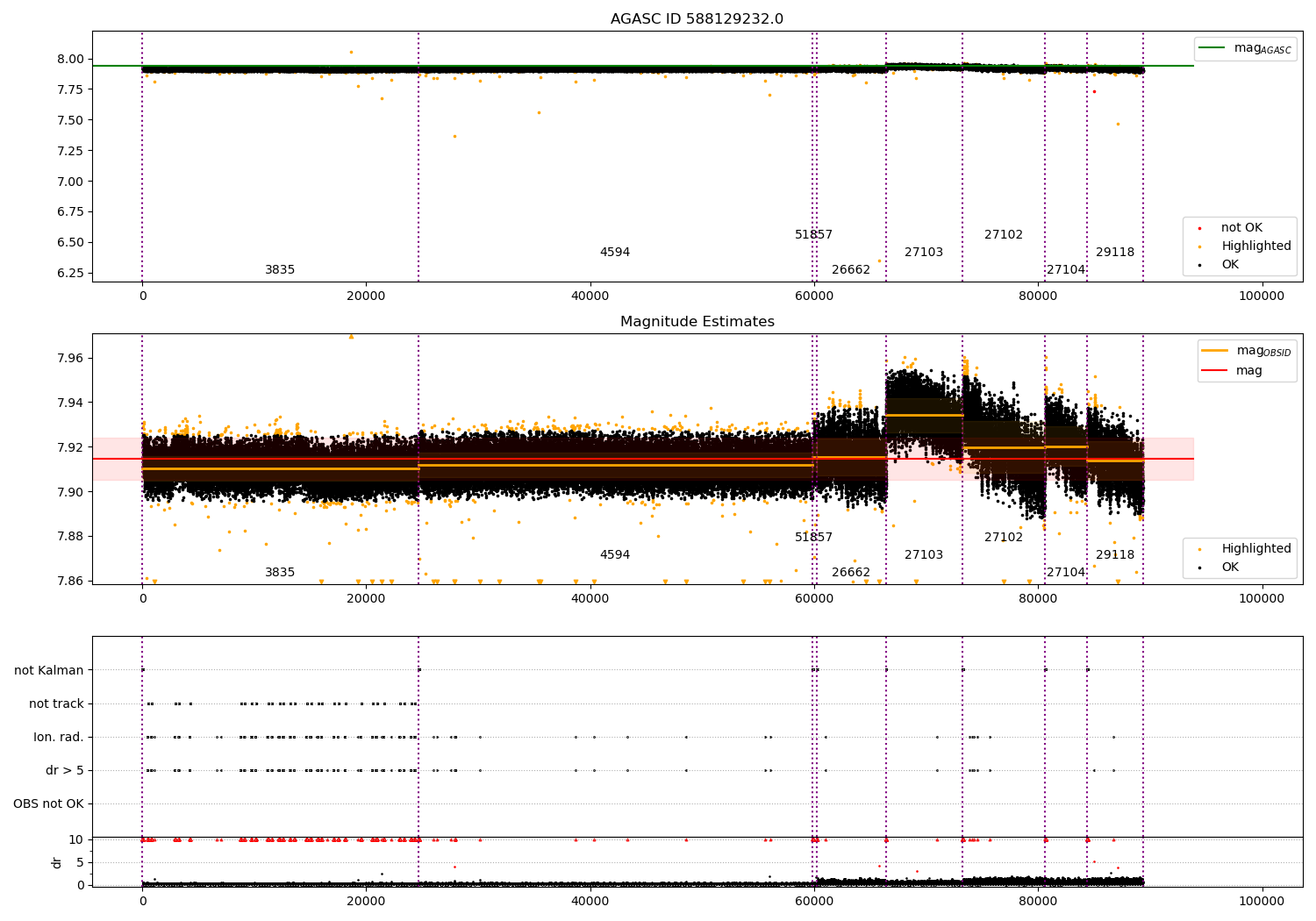
Task: Click the orange mag OBSID legend line
Action: click(1215, 351)
